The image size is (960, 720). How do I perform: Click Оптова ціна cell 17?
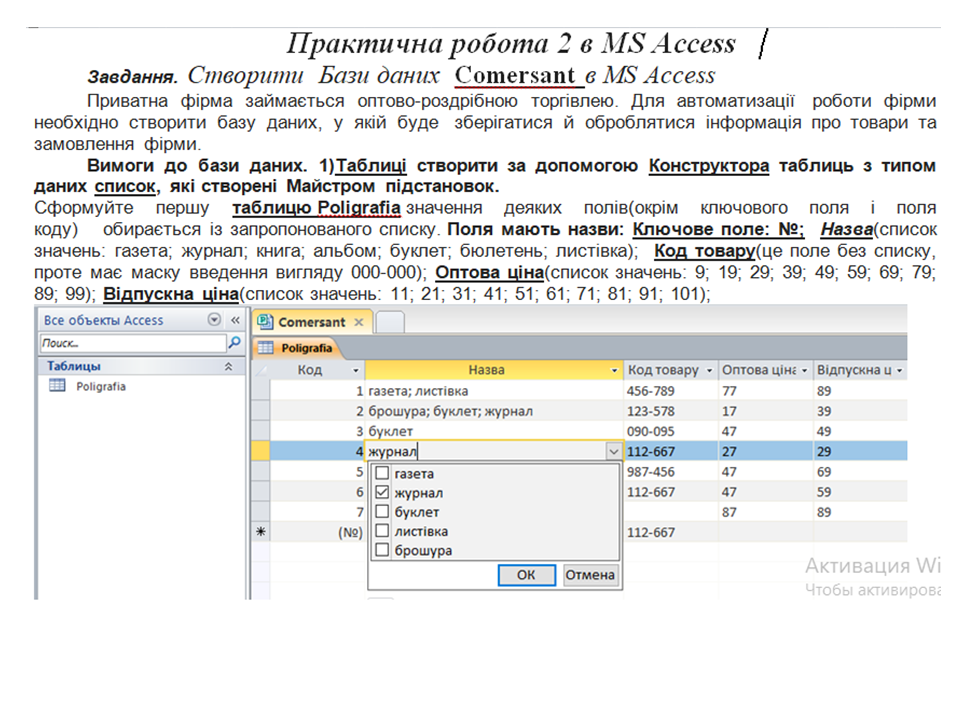(x=766, y=411)
